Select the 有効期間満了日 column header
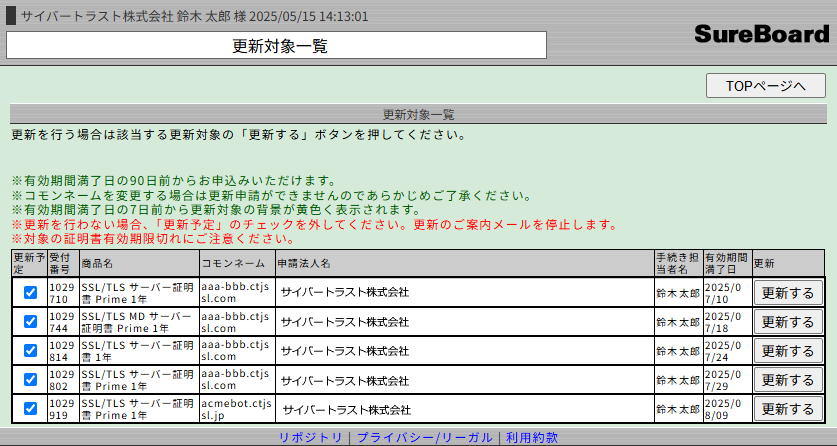837x446 pixels. point(726,263)
